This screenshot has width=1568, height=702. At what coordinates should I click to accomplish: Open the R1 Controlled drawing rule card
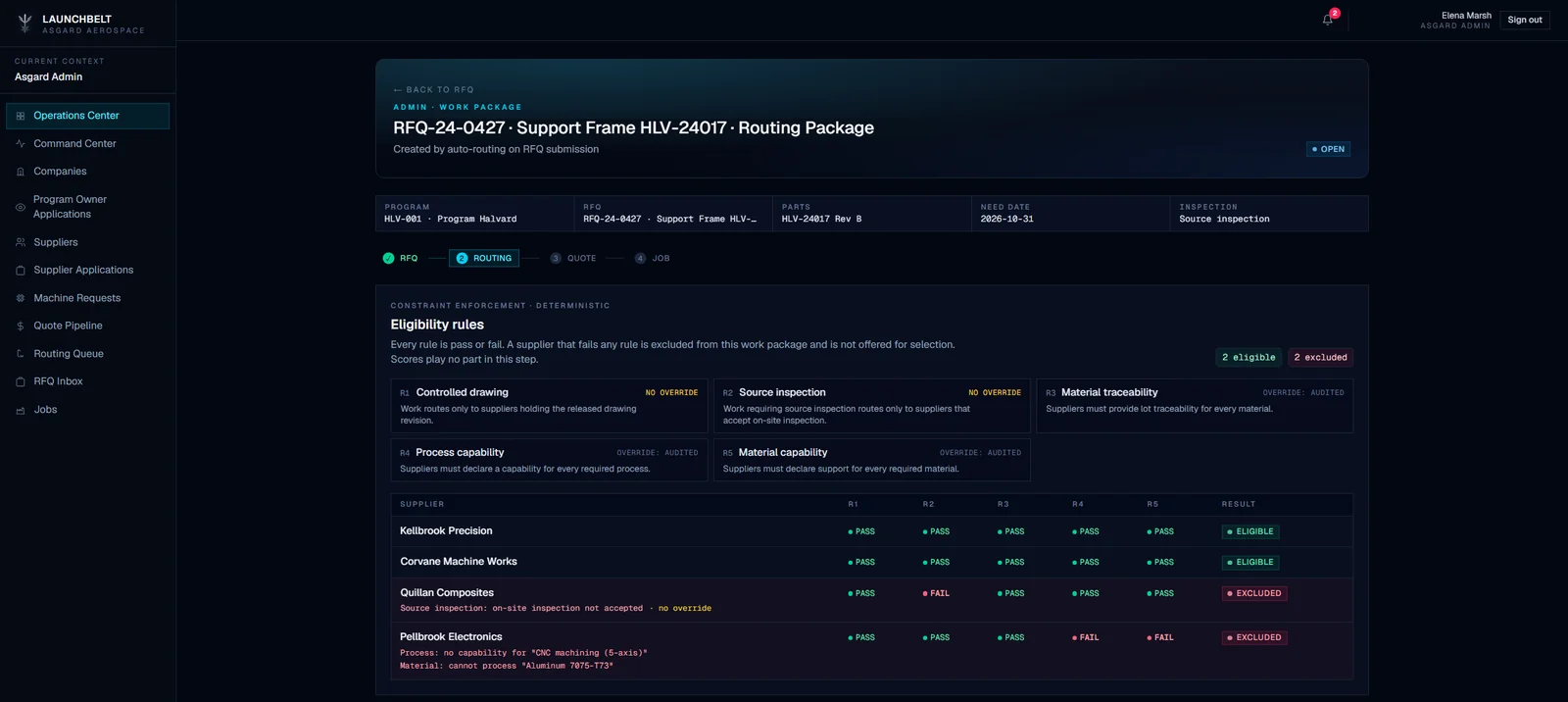[549, 406]
